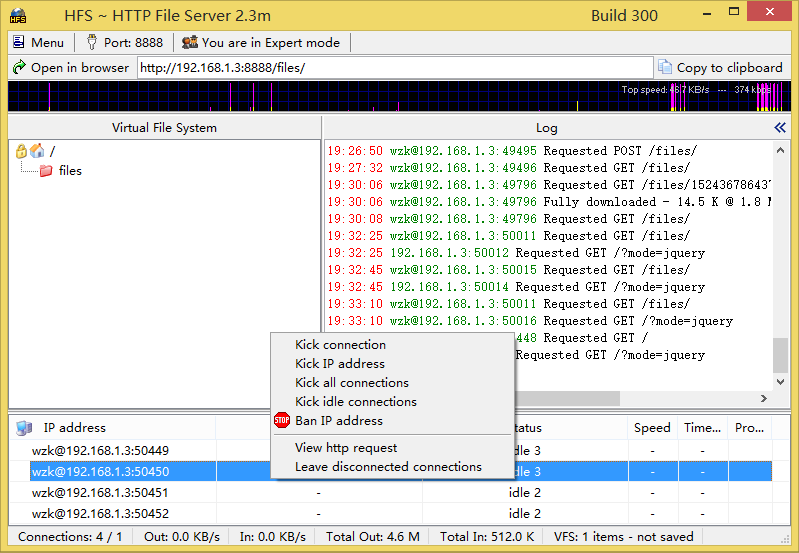Click Pro... column header
799x553 pixels.
750,428
